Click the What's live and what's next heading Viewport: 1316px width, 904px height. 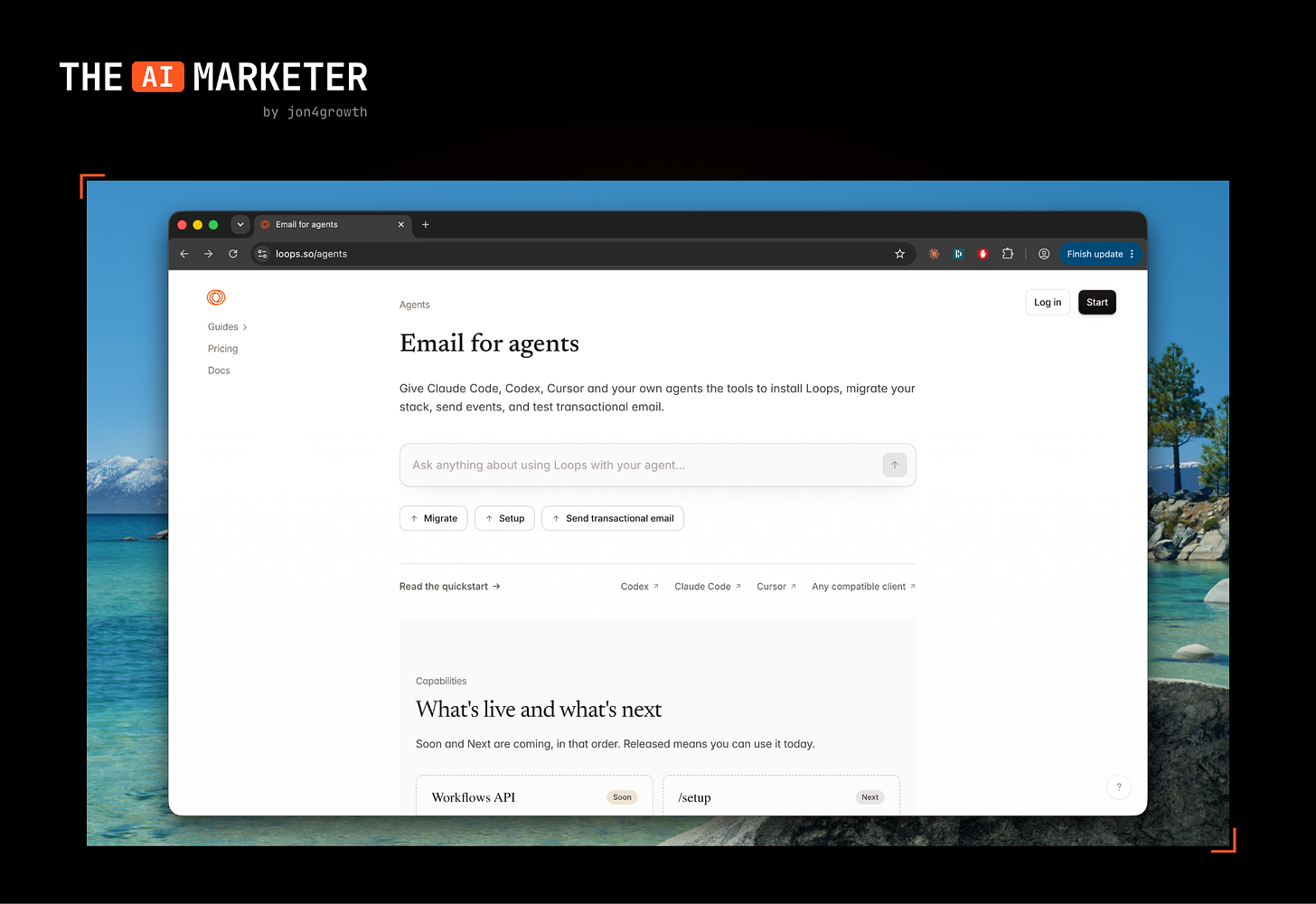[x=539, y=710]
